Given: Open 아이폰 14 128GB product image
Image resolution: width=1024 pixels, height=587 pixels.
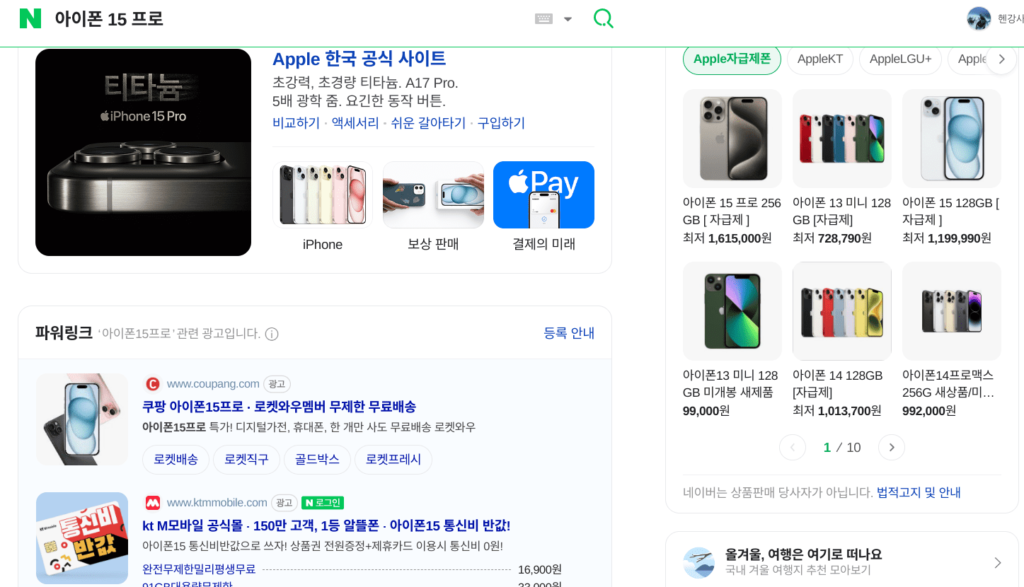Looking at the screenshot, I should [x=842, y=311].
